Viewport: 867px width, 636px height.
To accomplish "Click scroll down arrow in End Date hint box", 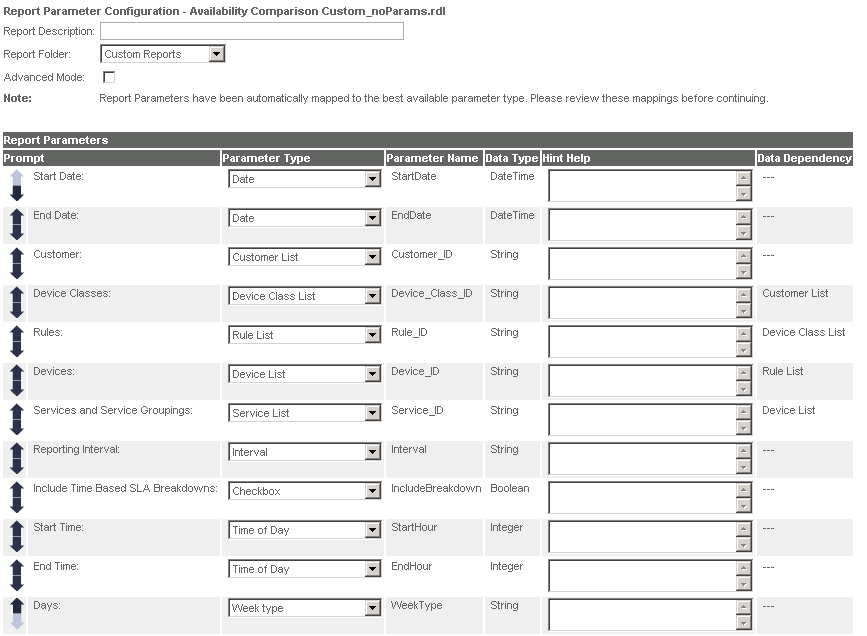I will [x=744, y=233].
